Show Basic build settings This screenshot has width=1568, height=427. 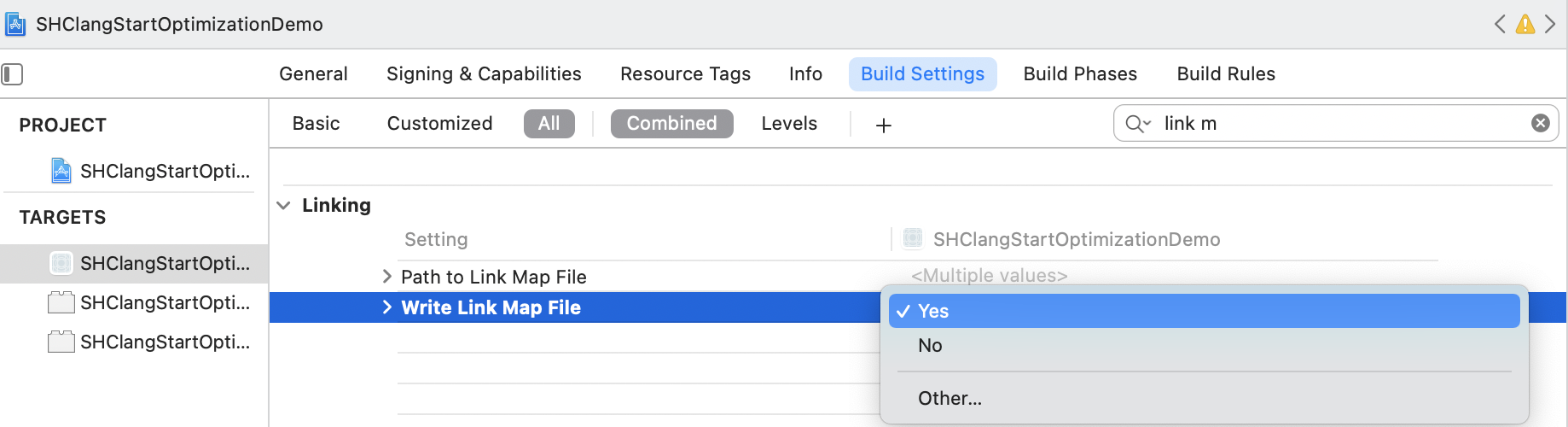[x=316, y=124]
